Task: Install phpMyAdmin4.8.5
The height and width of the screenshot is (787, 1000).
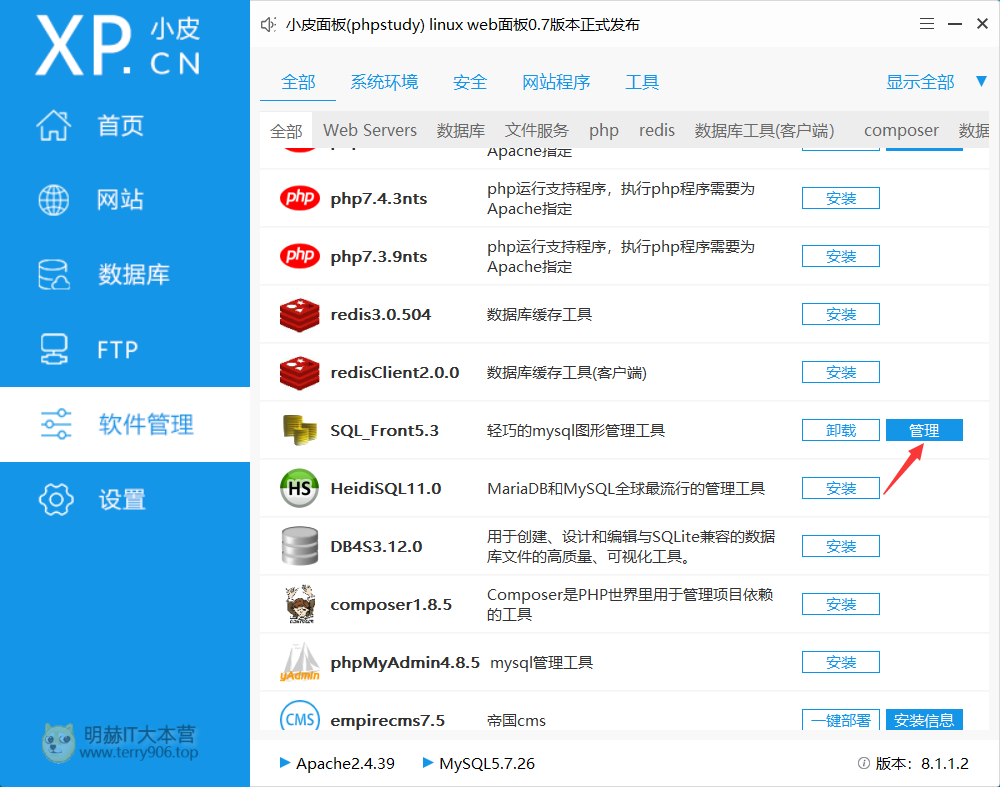Action: point(841,663)
